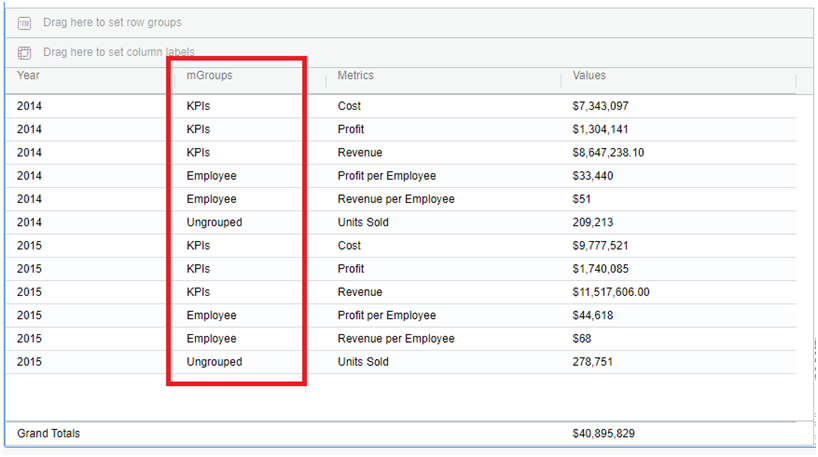Image resolution: width=818 pixels, height=457 pixels.
Task: Click the $11,517,606.00 revenue value
Action: pyautogui.click(x=611, y=292)
